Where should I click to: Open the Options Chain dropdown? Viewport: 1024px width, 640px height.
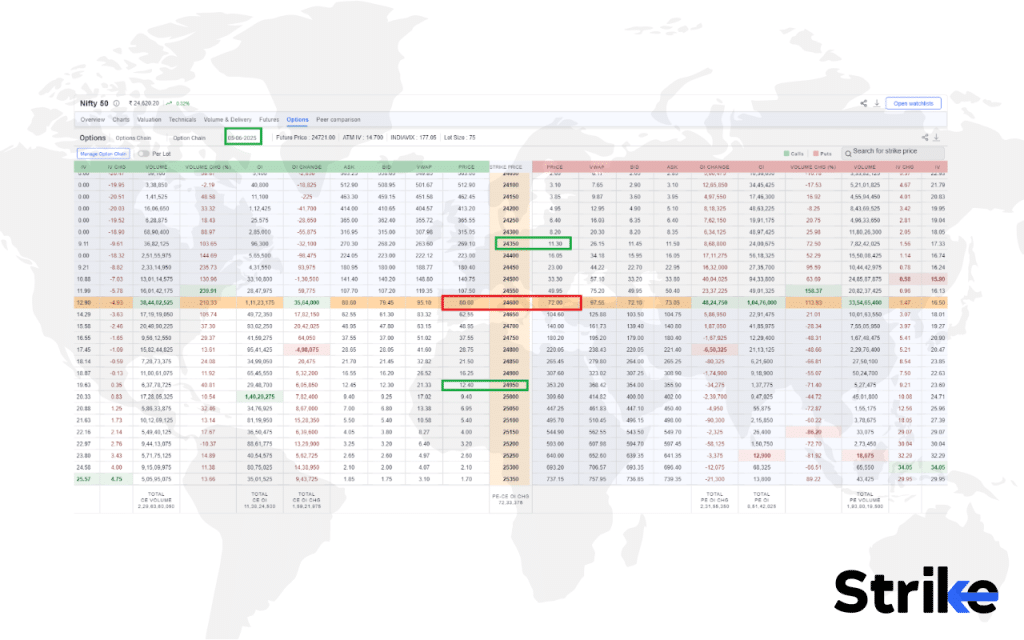coord(133,138)
